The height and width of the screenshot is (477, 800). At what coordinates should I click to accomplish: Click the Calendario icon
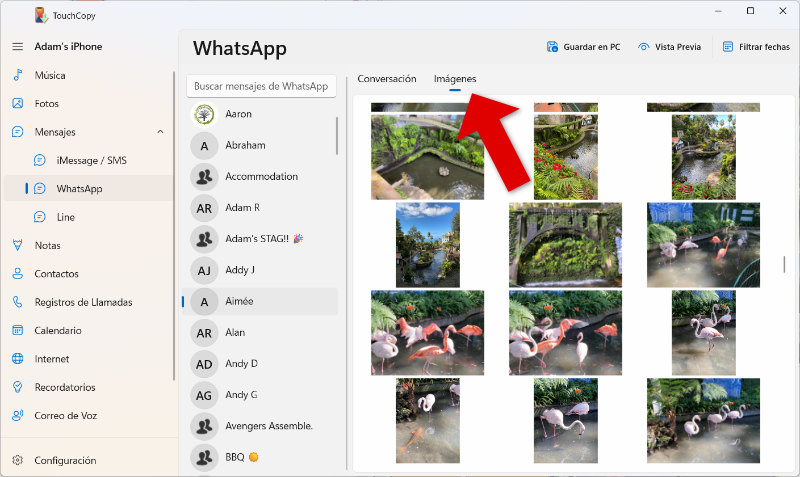point(17,331)
